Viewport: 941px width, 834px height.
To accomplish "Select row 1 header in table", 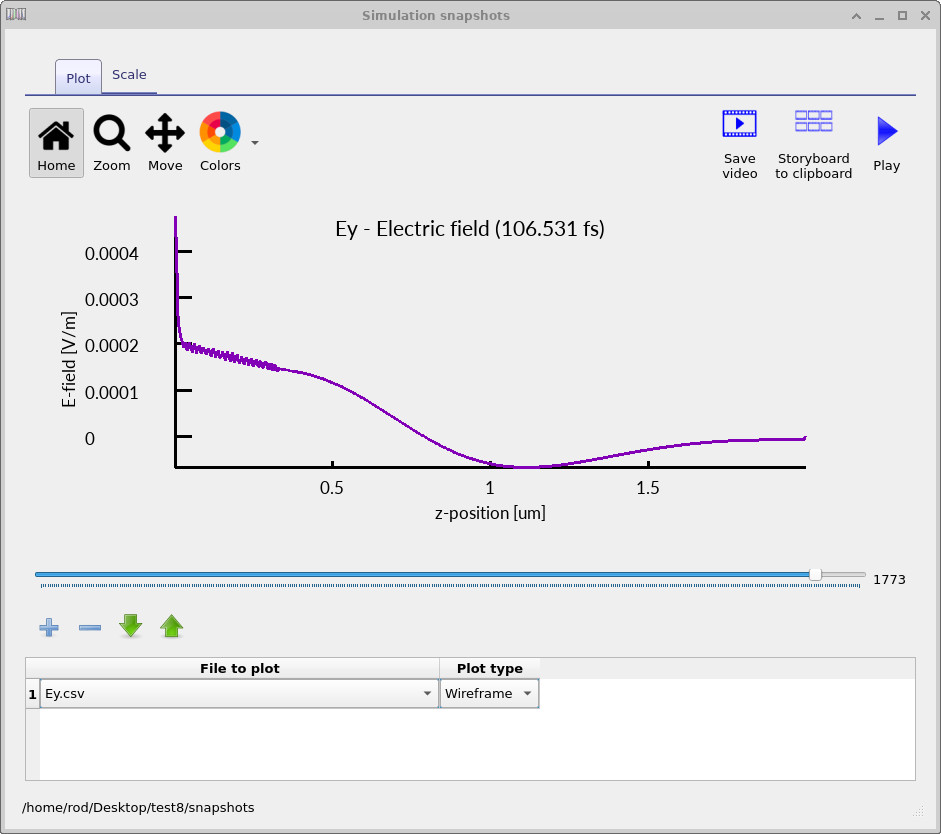I will 32,694.
